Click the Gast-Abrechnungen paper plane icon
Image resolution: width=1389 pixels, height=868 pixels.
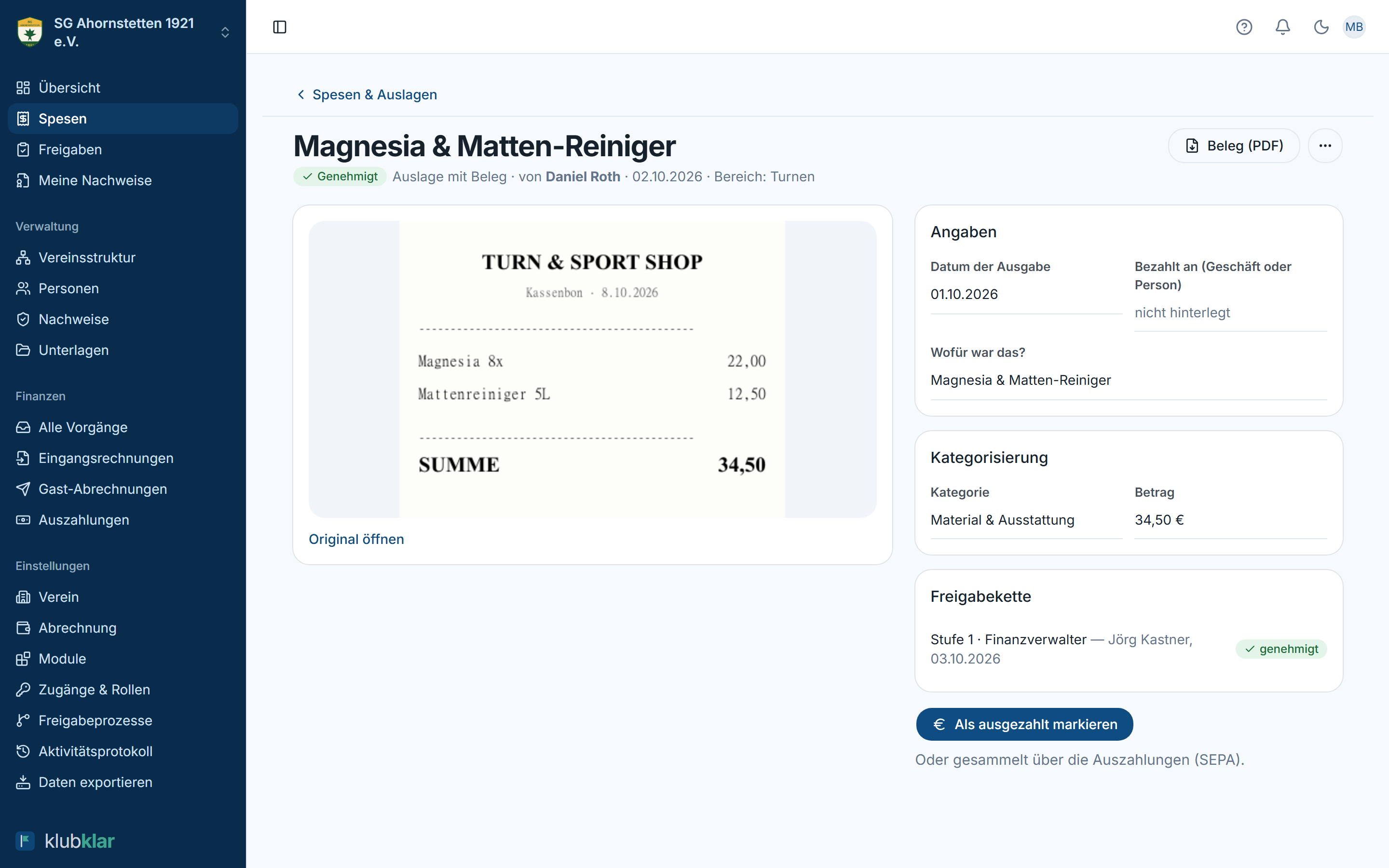pyautogui.click(x=23, y=489)
